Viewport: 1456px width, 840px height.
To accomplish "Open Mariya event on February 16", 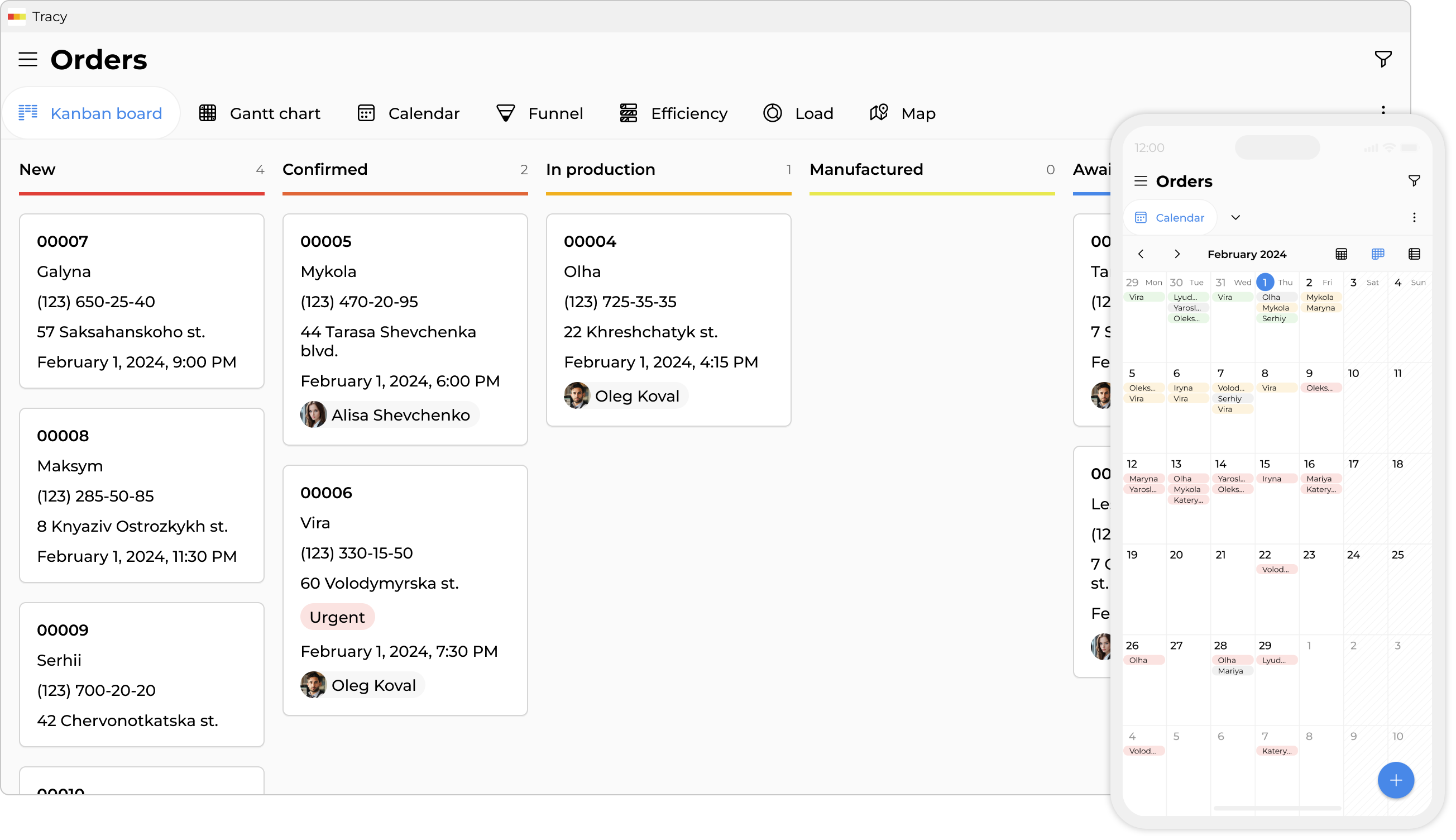I will click(x=1320, y=479).
